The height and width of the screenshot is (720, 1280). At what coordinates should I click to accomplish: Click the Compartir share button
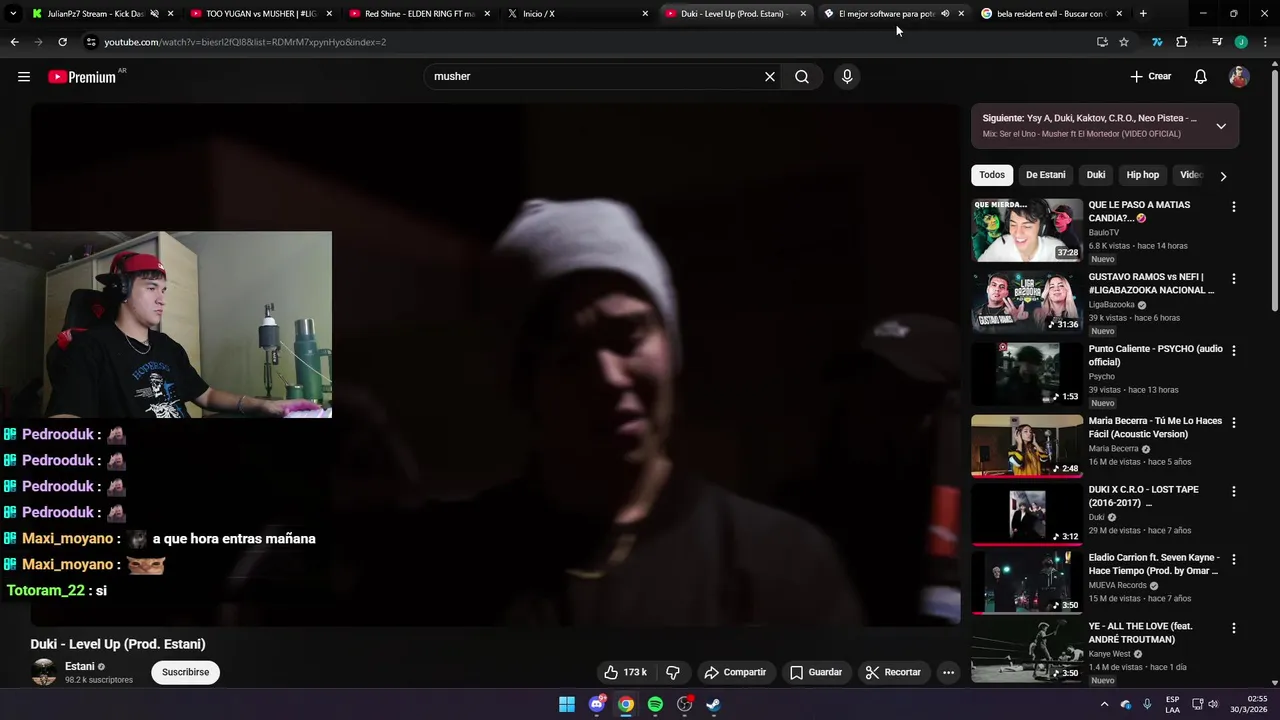[x=735, y=672]
